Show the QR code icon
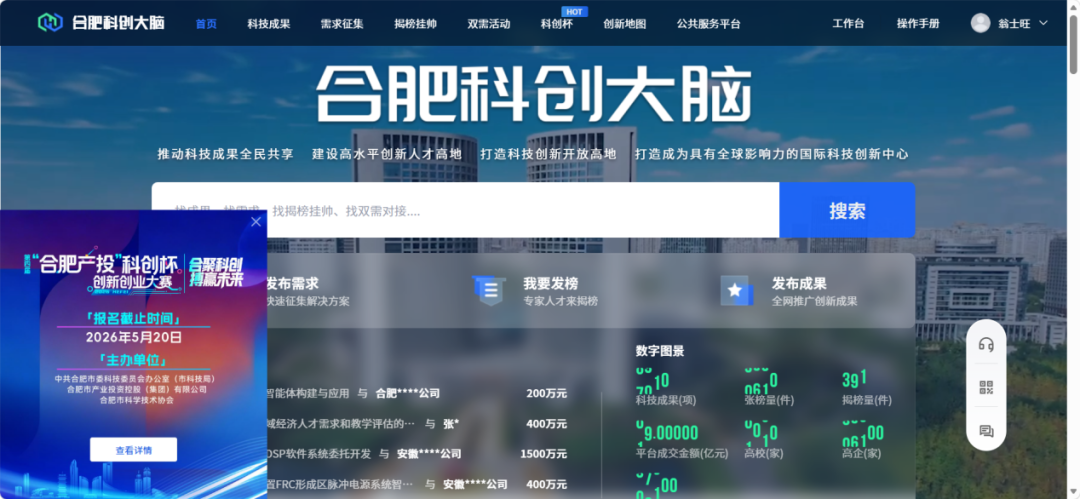The image size is (1080, 499). pyautogui.click(x=986, y=387)
